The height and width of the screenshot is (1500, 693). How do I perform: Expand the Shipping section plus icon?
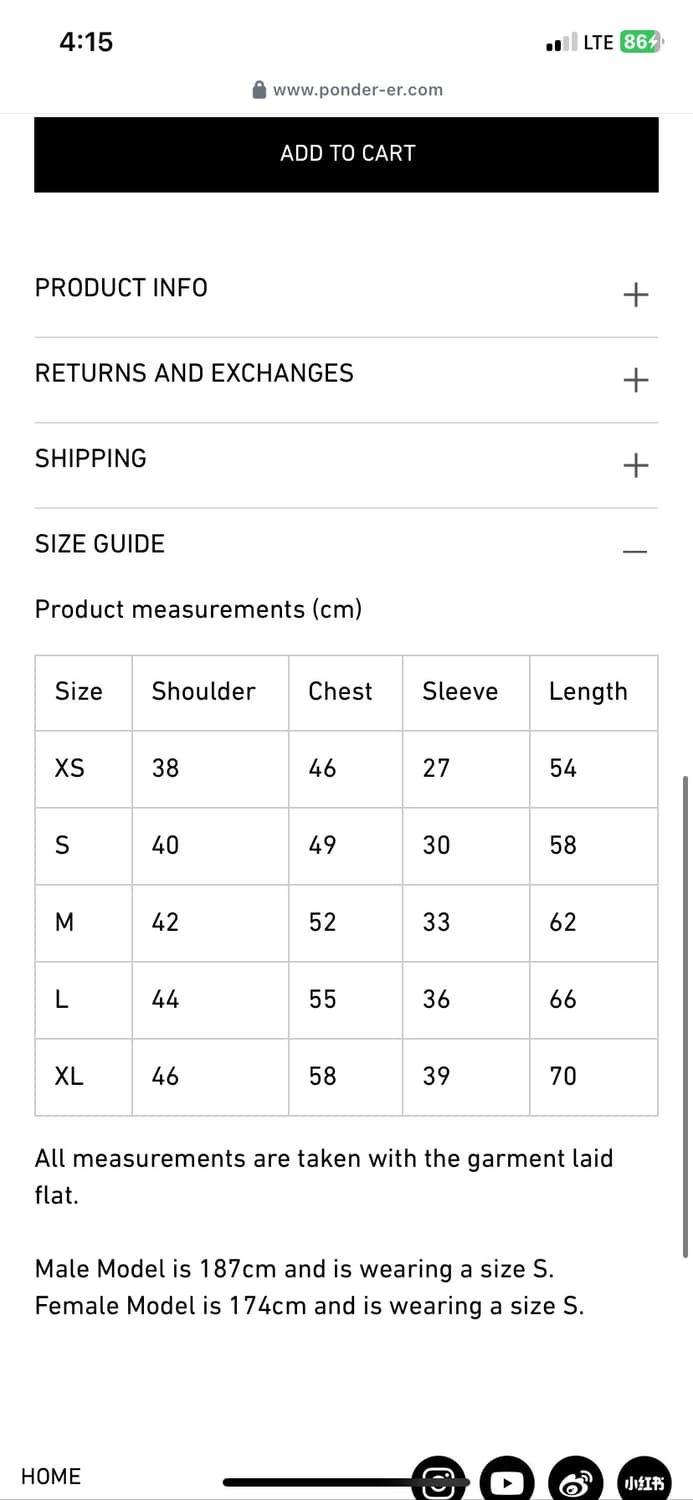point(635,465)
